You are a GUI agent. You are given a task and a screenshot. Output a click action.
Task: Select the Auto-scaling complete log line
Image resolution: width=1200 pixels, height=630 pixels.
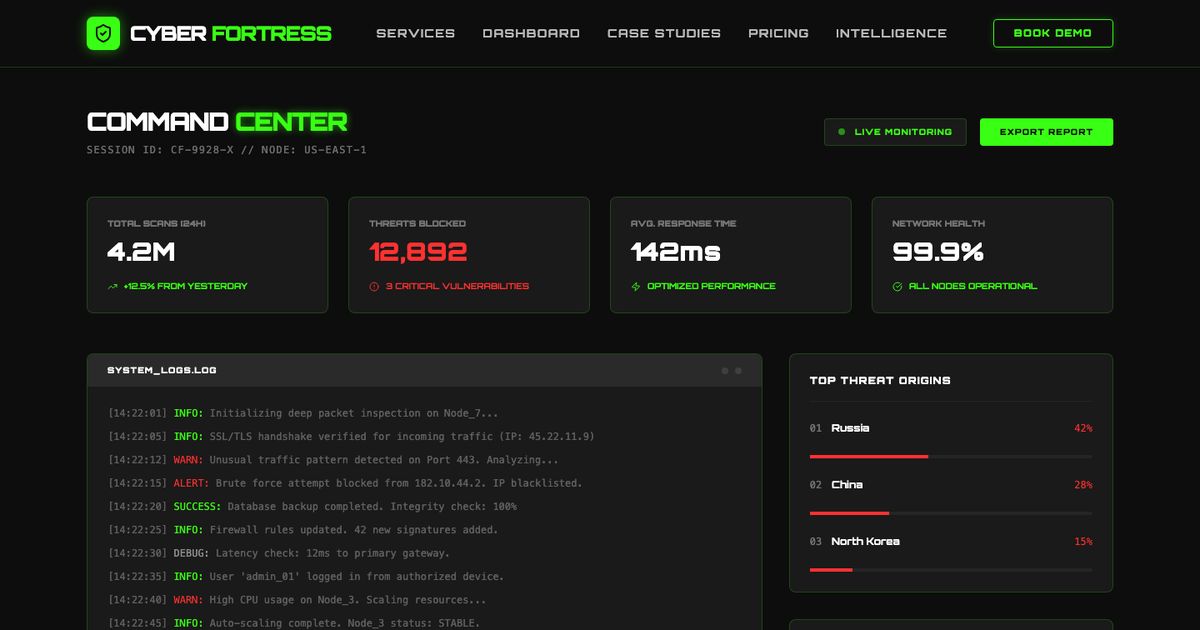point(294,623)
